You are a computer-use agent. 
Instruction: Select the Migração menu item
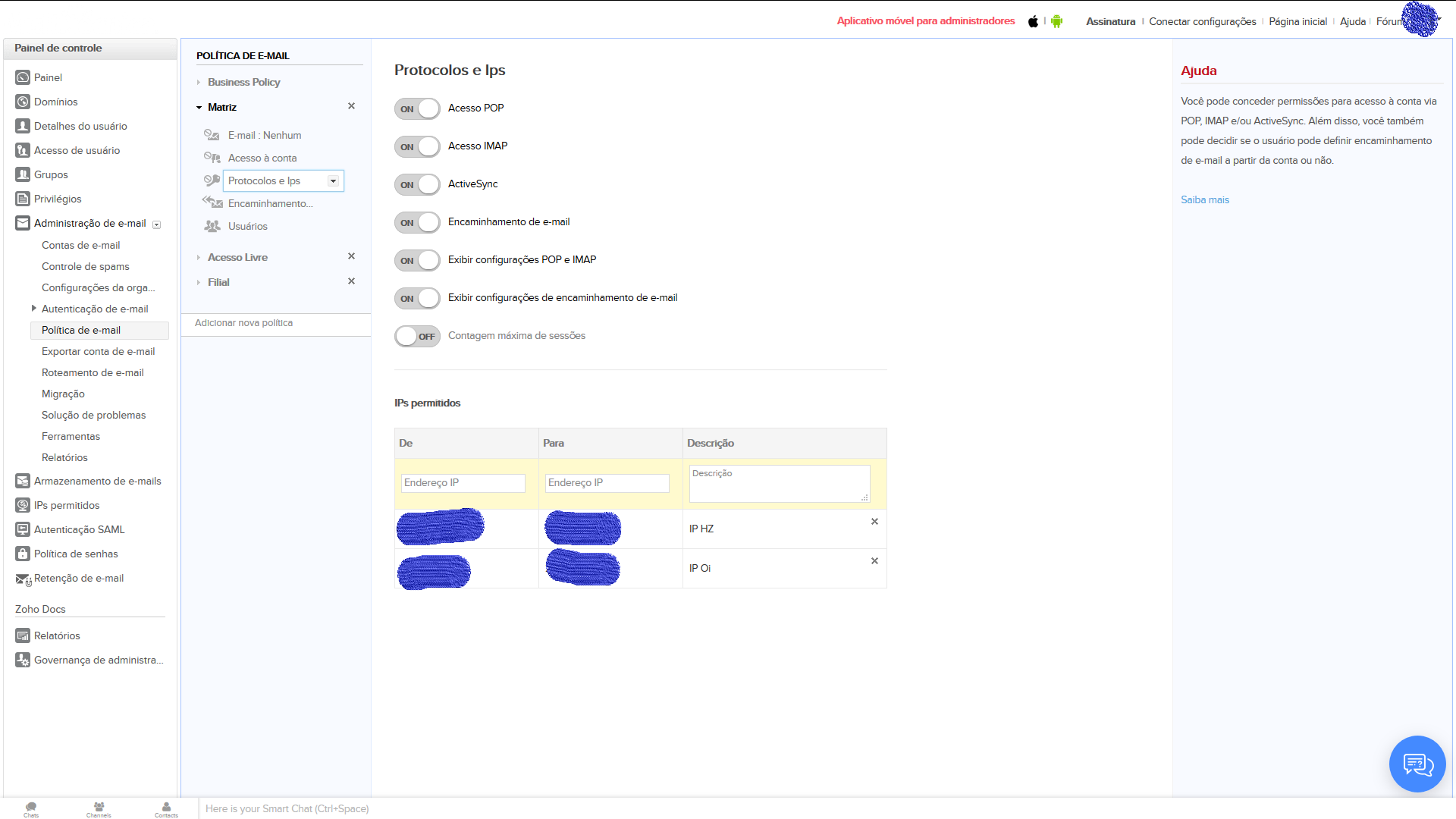(x=63, y=394)
